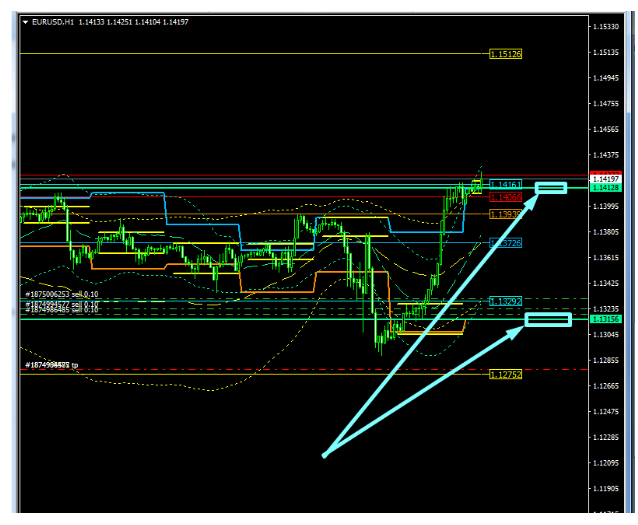The height and width of the screenshot is (525, 638).
Task: Select the orange 1.13938 level label
Action: [x=505, y=214]
